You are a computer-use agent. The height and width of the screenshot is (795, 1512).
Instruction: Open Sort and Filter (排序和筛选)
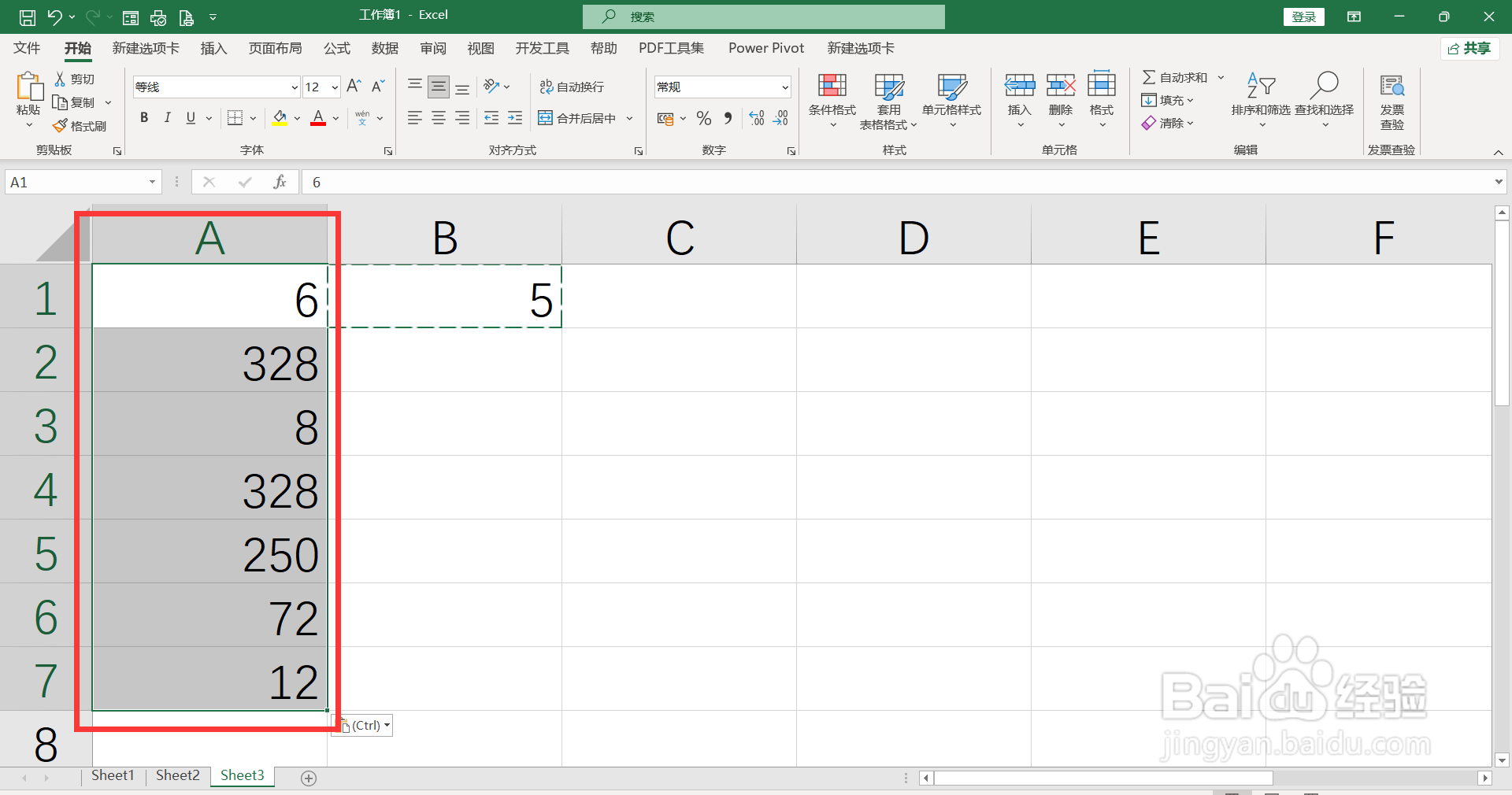tap(1262, 101)
